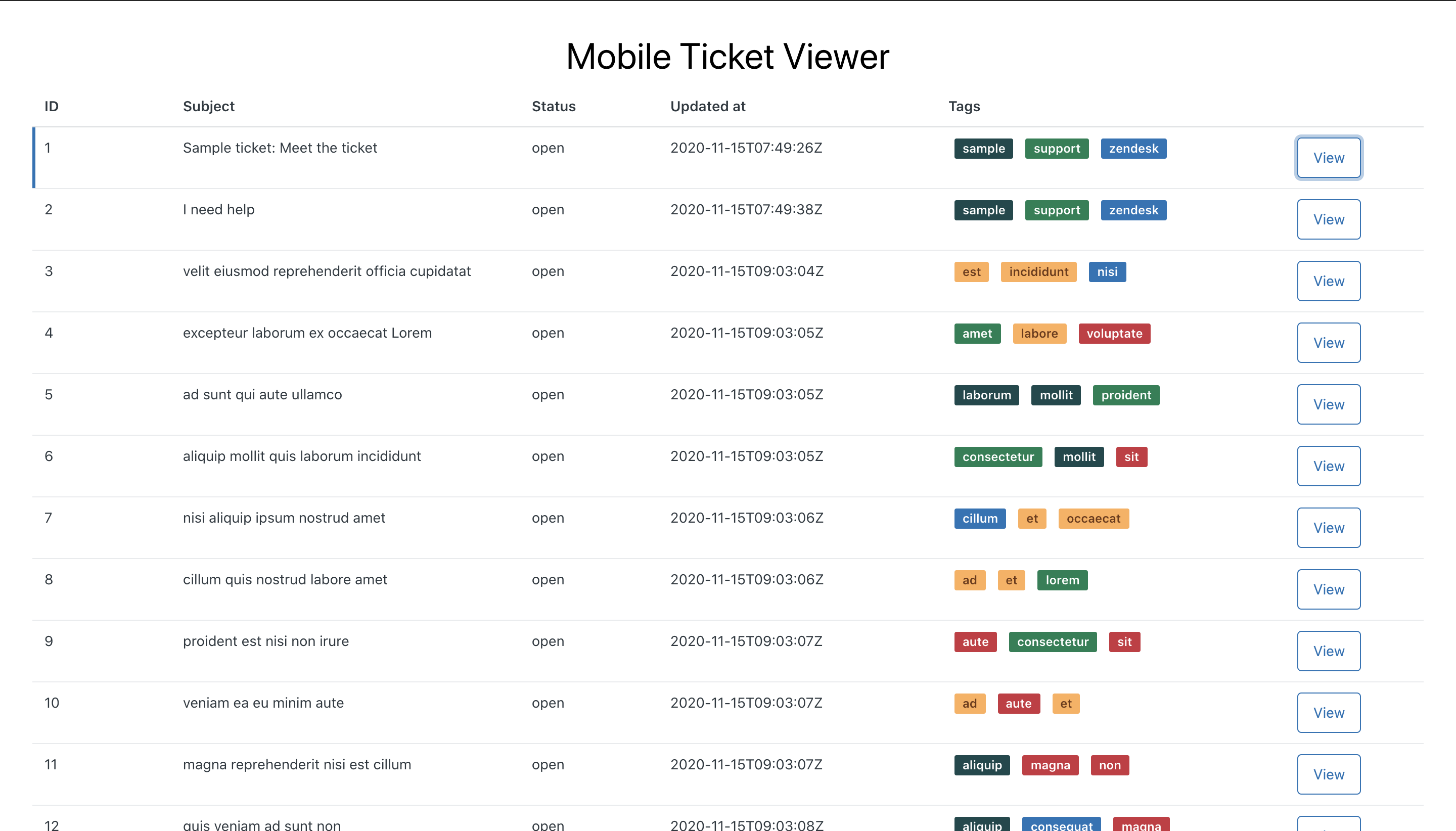The image size is (1456, 831).
Task: Open View for ticket 5
Action: tap(1328, 404)
